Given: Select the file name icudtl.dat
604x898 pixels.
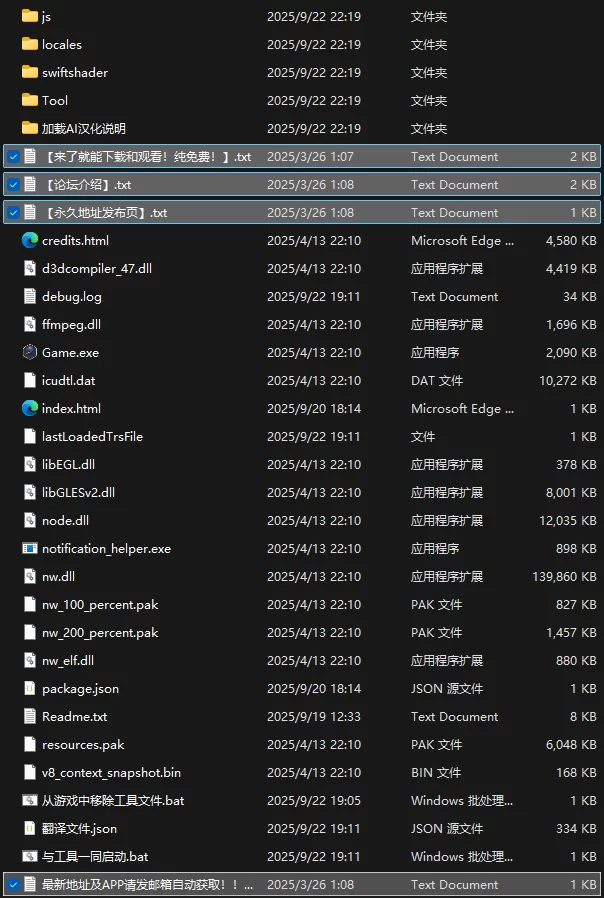Looking at the screenshot, I should point(68,380).
